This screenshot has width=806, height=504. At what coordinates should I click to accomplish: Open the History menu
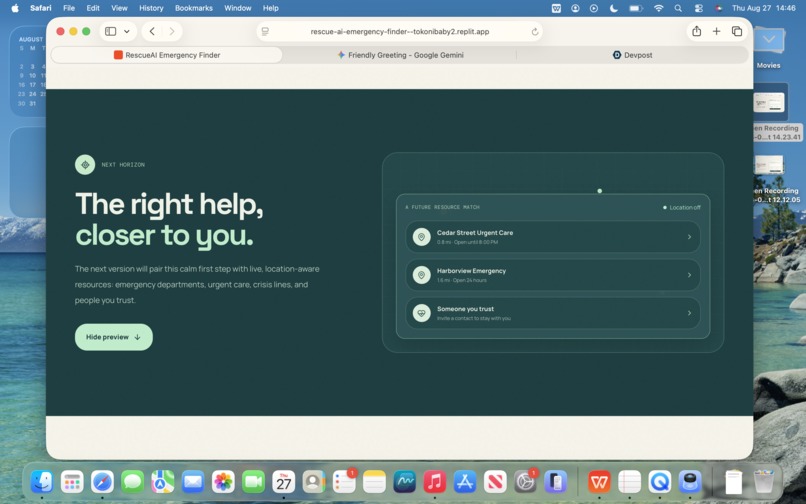(x=151, y=8)
